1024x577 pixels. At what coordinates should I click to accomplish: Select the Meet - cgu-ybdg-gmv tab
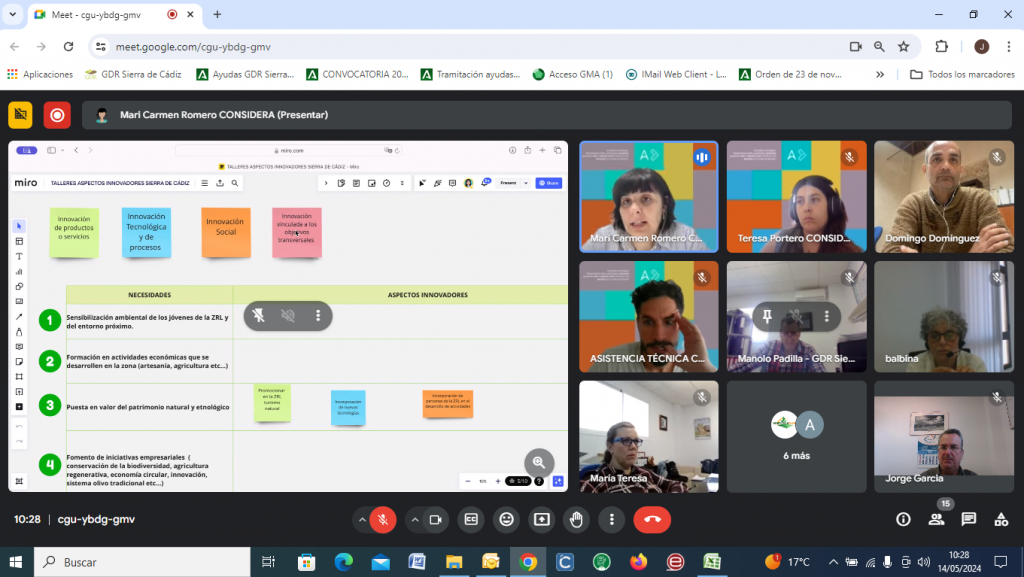pos(114,14)
